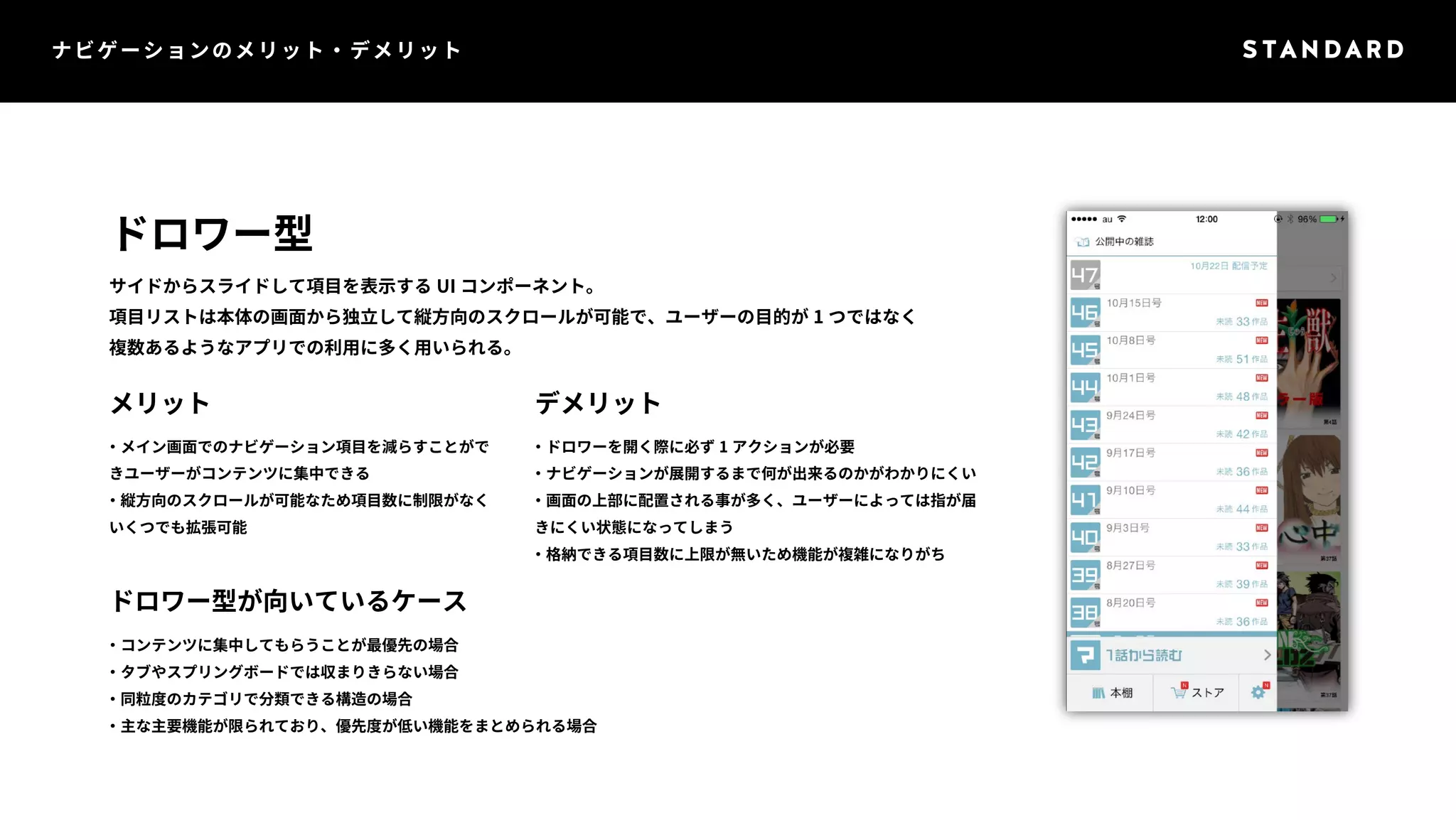Click the ドロワー型 main heading
Image resolution: width=1456 pixels, height=820 pixels.
213,233
